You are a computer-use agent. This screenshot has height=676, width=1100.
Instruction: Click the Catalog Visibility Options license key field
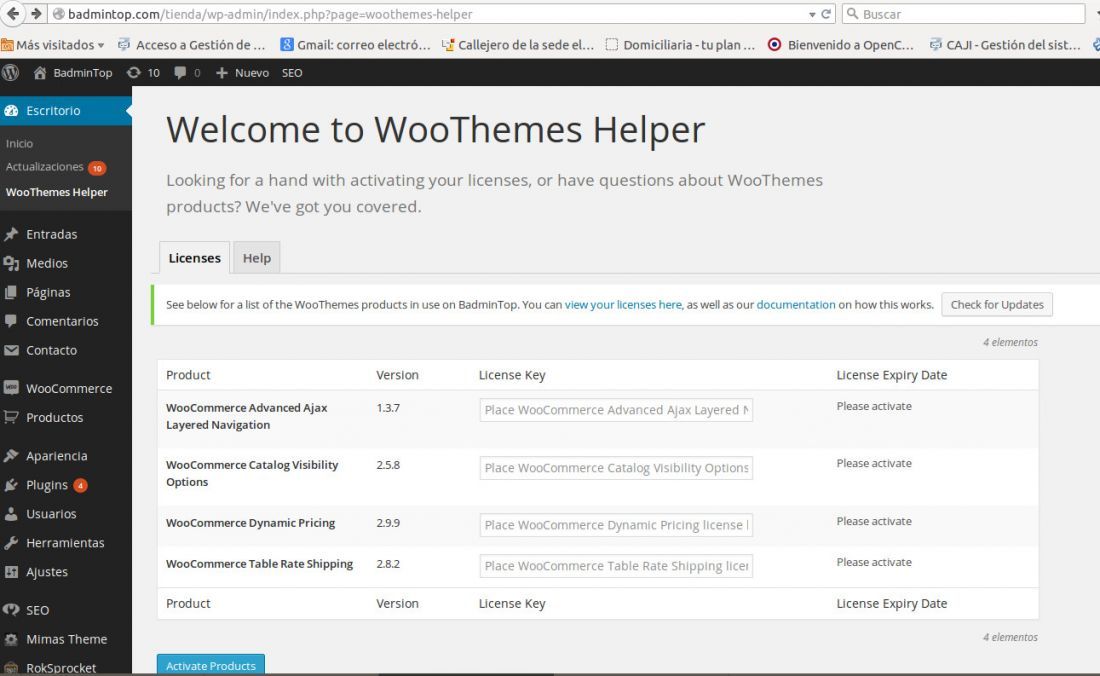coord(616,468)
